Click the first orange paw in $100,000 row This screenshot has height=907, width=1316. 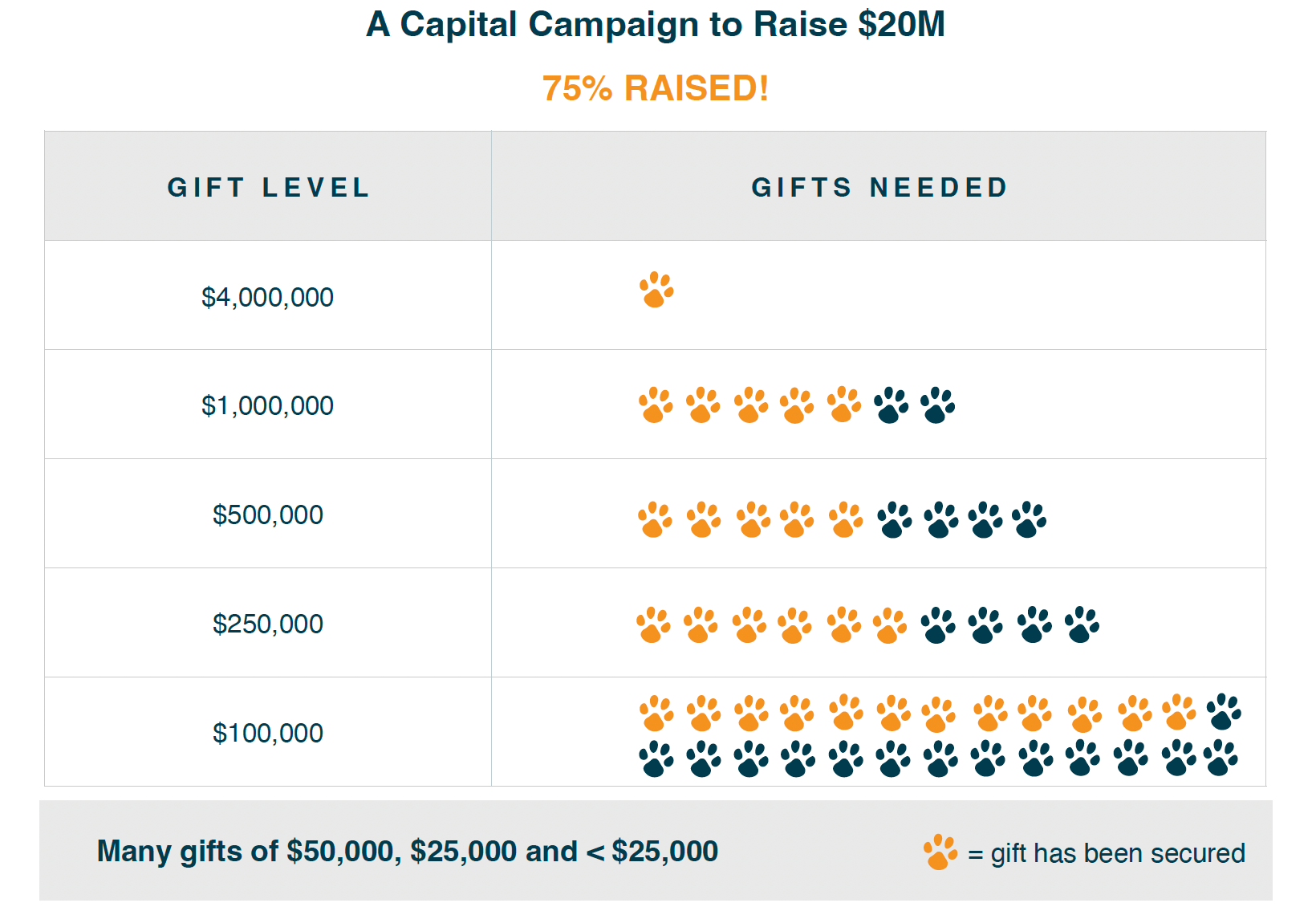click(656, 714)
